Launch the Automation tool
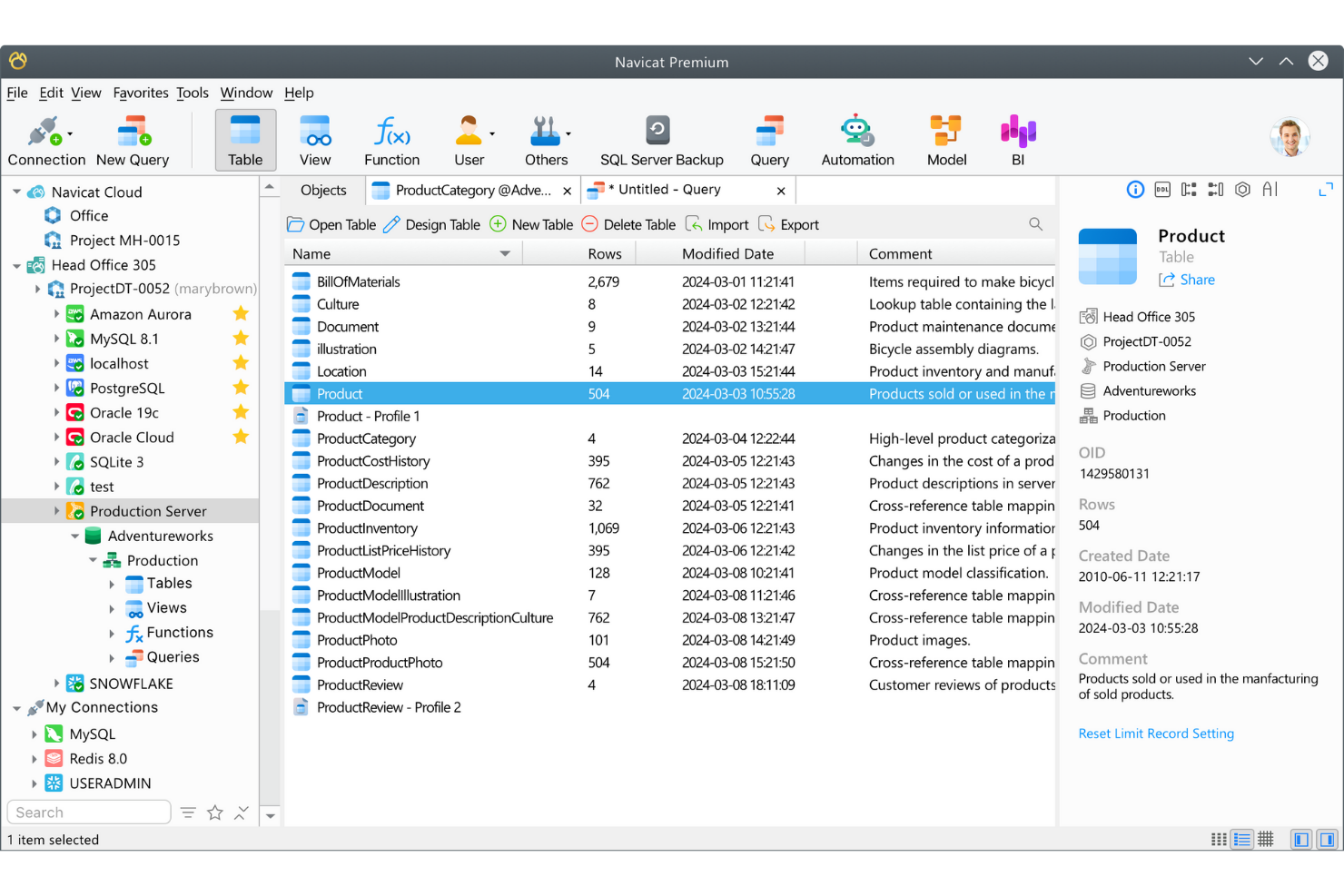Screen dimensions: 1344x896 click(x=856, y=139)
